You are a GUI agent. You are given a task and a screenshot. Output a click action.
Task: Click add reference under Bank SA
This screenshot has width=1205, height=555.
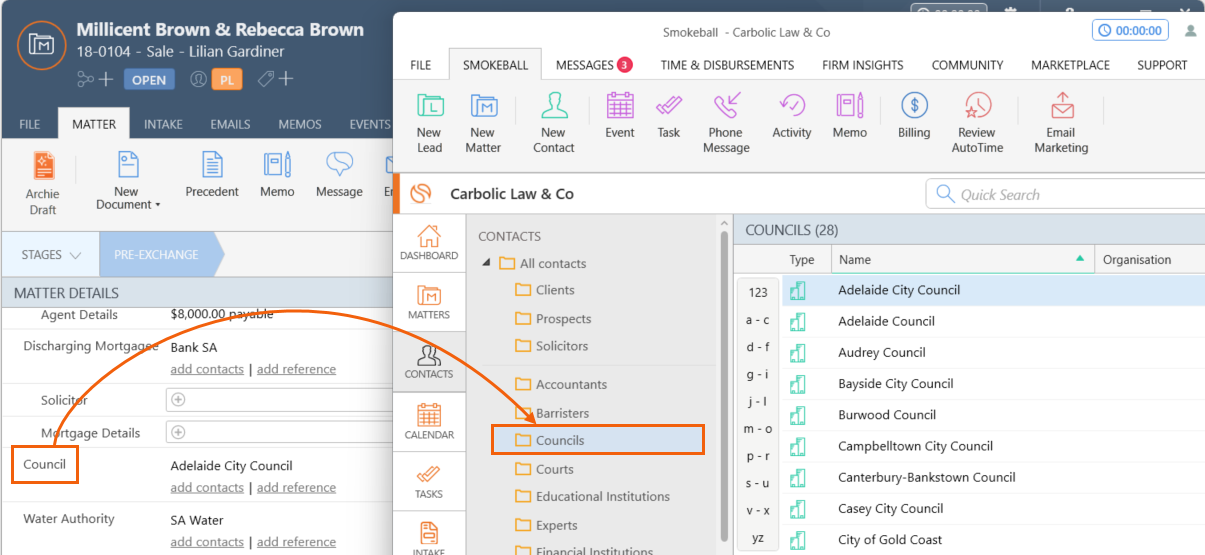pos(296,369)
